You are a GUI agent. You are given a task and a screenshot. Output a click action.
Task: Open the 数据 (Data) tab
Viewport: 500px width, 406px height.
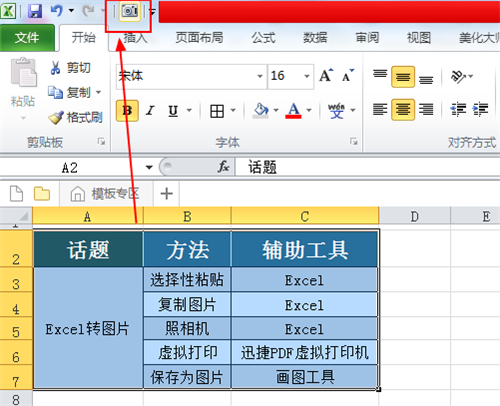click(x=315, y=38)
